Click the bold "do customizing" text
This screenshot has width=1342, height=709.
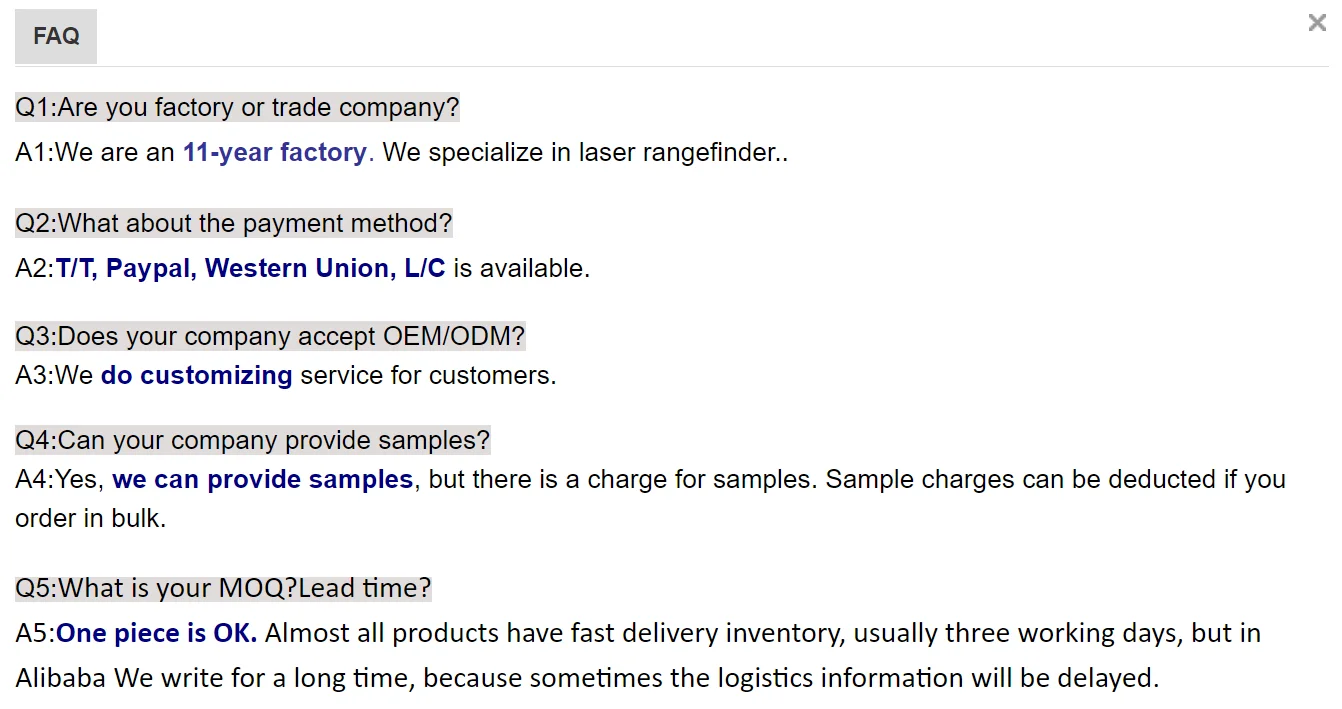click(196, 375)
